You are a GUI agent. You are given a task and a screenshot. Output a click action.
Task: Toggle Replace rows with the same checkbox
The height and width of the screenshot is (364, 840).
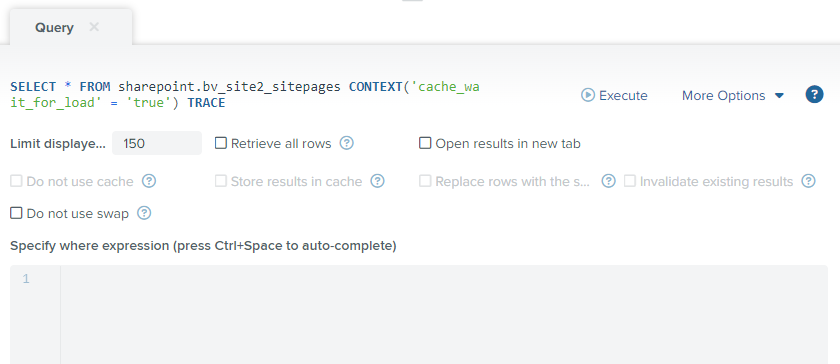pos(425,181)
